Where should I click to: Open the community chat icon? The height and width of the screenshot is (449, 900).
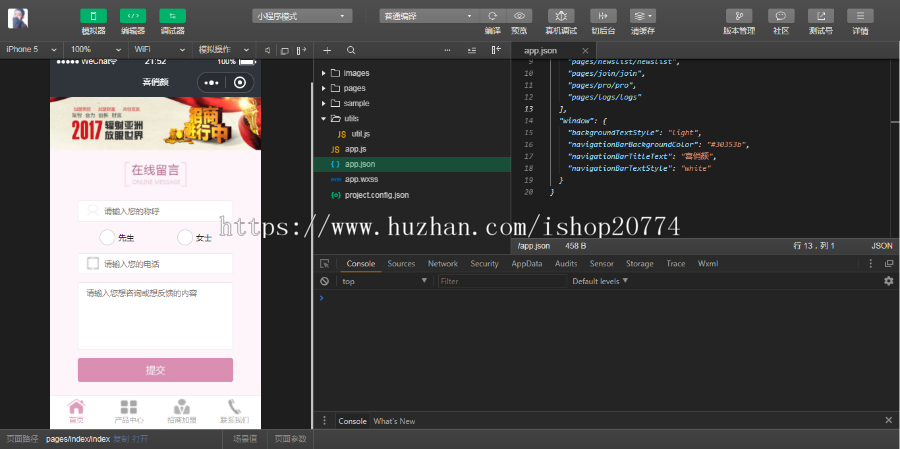point(781,16)
